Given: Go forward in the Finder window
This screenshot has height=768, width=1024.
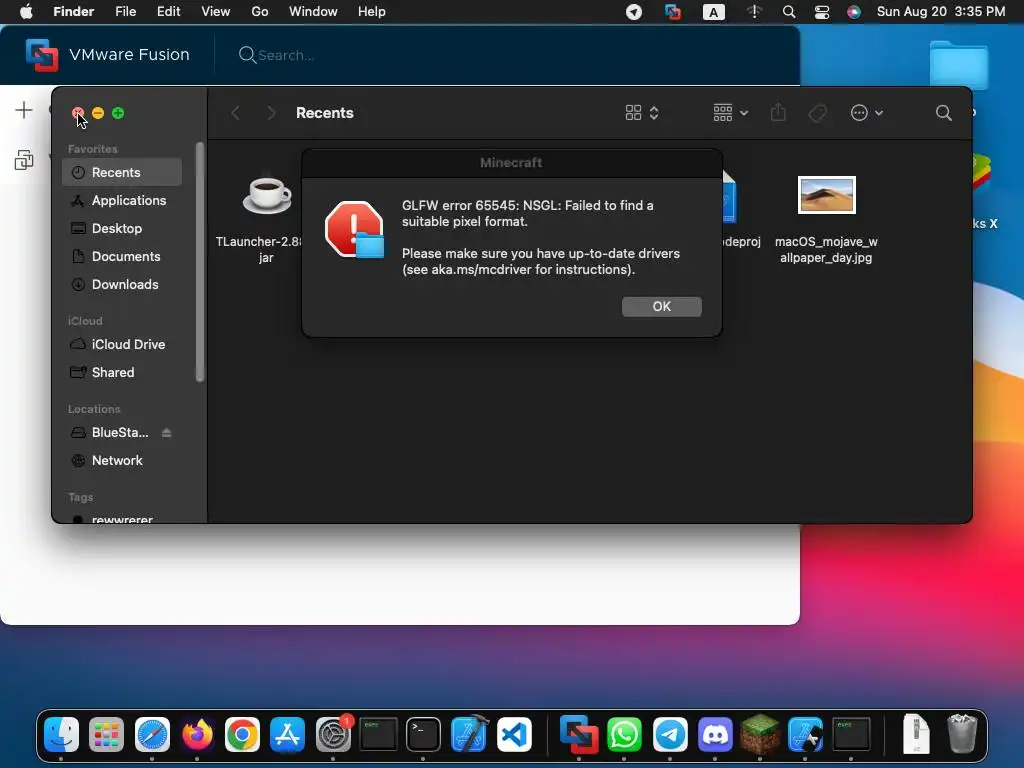Looking at the screenshot, I should tap(271, 113).
